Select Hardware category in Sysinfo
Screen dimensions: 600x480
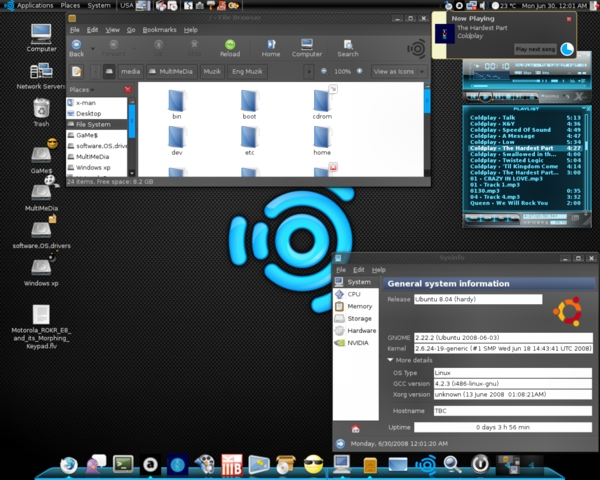tap(356, 331)
